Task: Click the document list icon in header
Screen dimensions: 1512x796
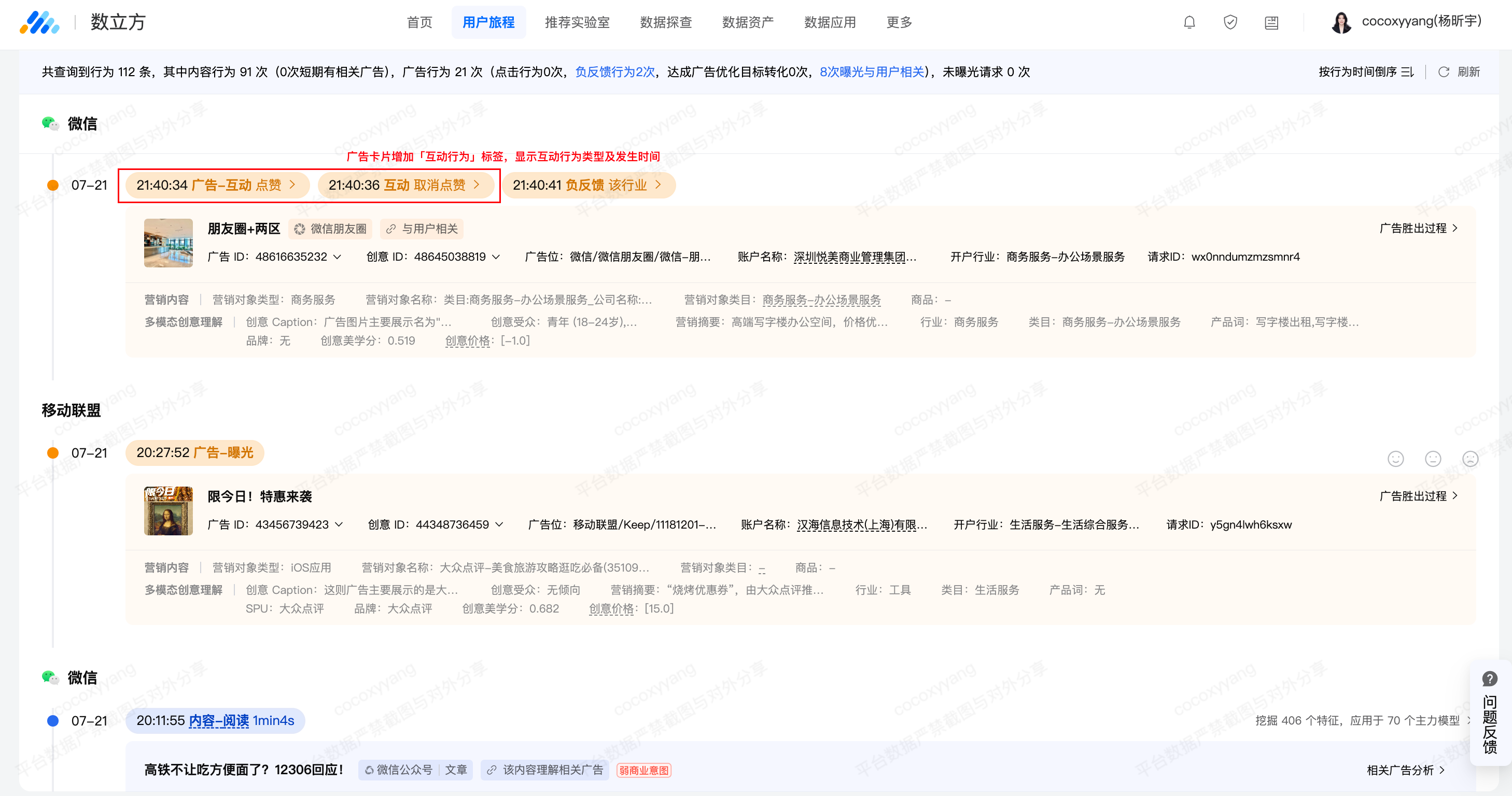Action: (1271, 23)
